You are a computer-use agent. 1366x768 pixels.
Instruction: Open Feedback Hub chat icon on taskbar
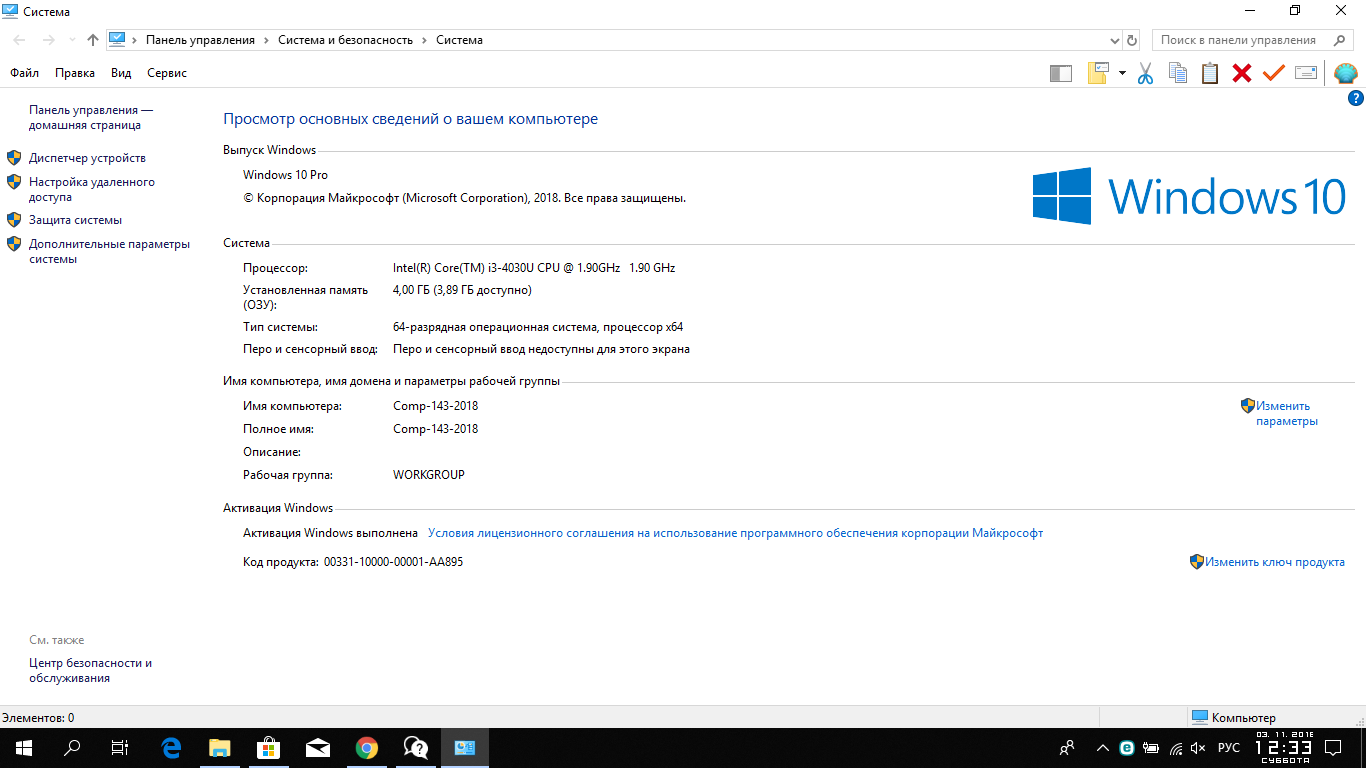click(416, 747)
